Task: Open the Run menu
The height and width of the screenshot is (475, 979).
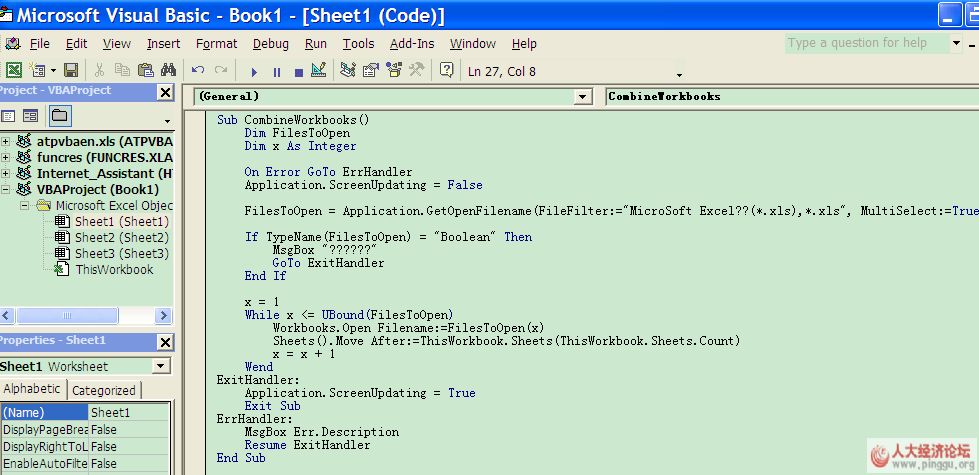Action: [316, 44]
